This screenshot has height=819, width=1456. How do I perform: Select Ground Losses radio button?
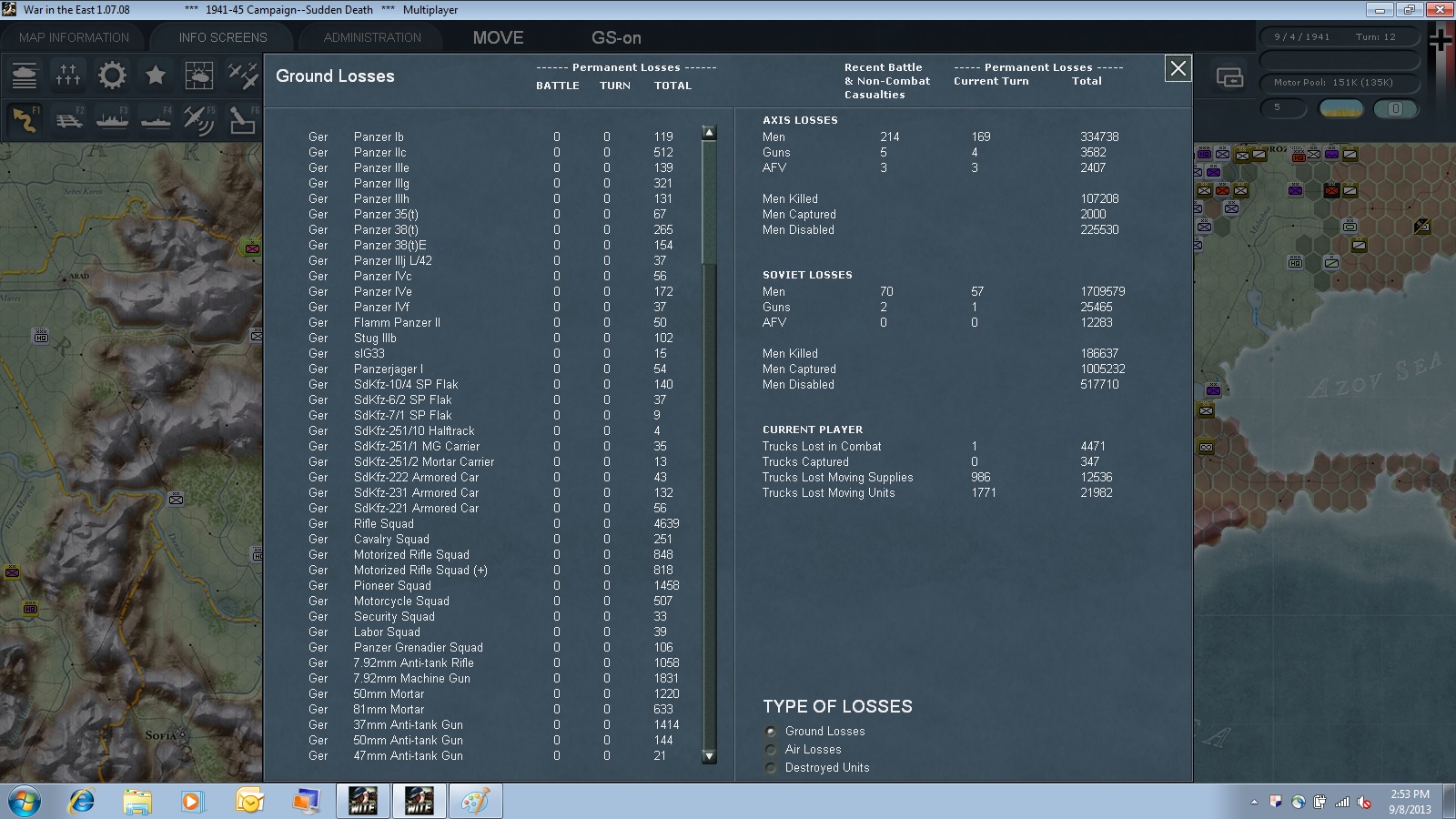click(771, 732)
